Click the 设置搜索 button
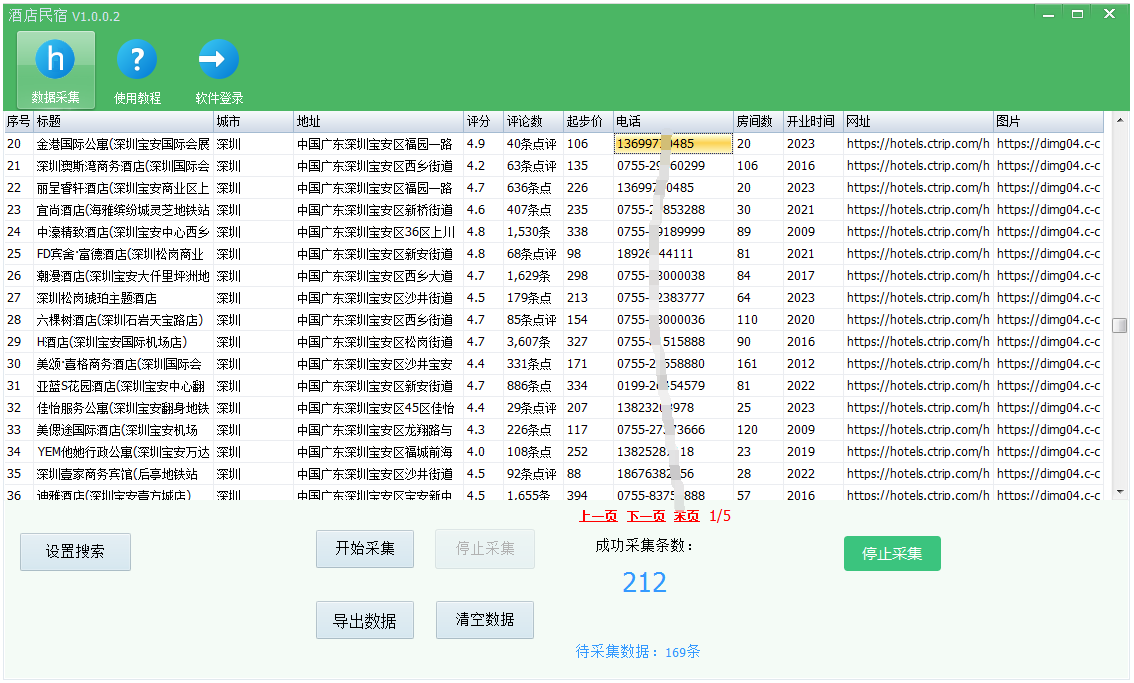The width and height of the screenshot is (1134, 683). pos(75,551)
